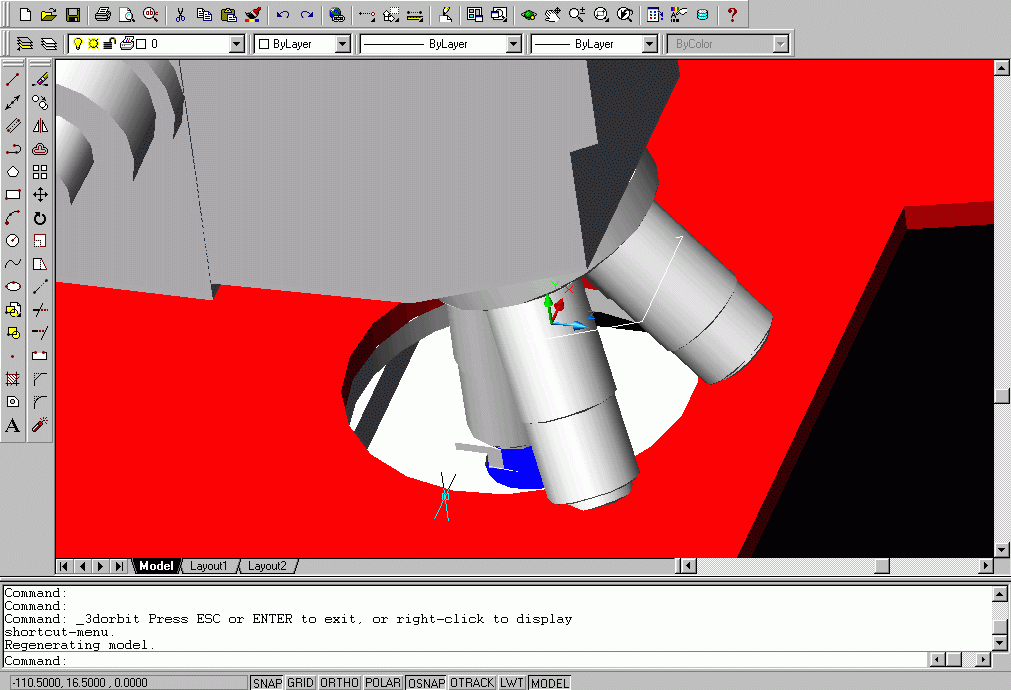
Task: Click the Explode tool icon
Action: [x=40, y=425]
